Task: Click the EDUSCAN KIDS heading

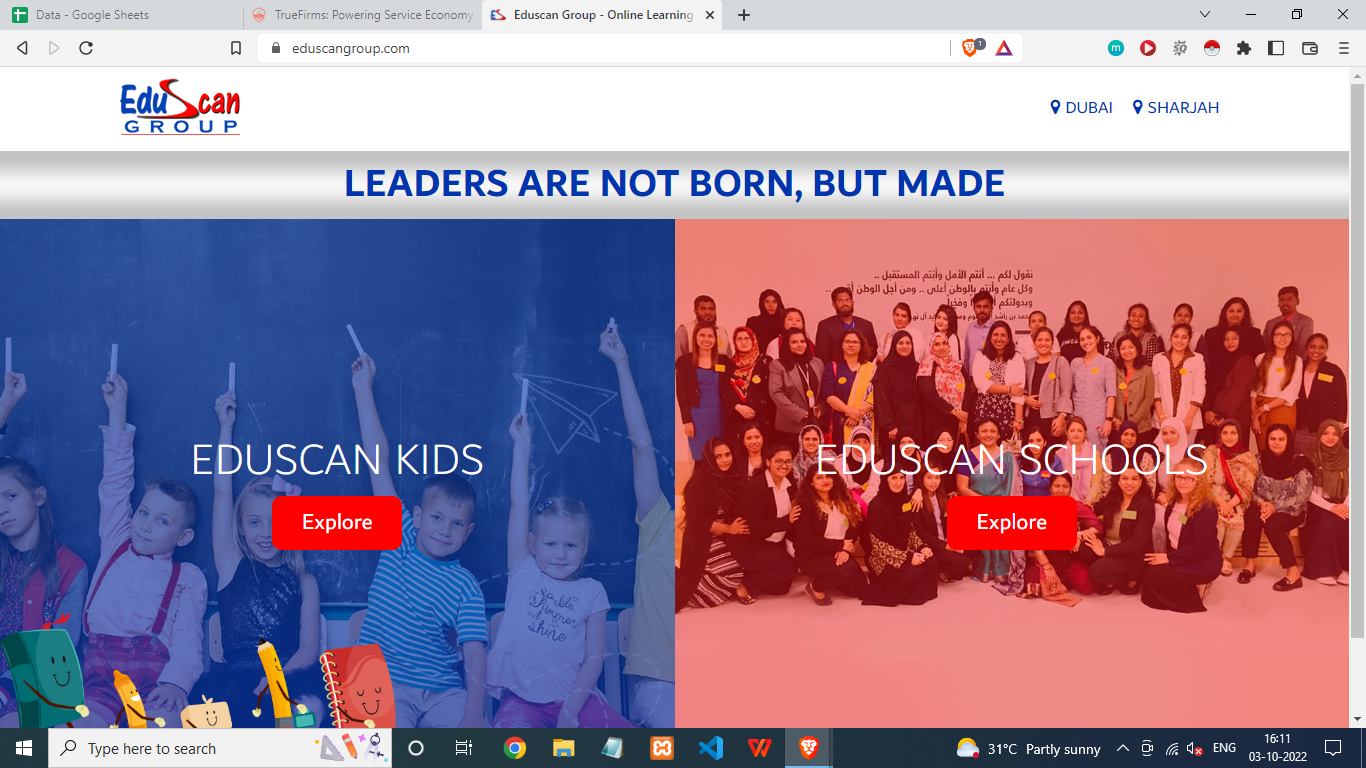Action: pos(337,460)
